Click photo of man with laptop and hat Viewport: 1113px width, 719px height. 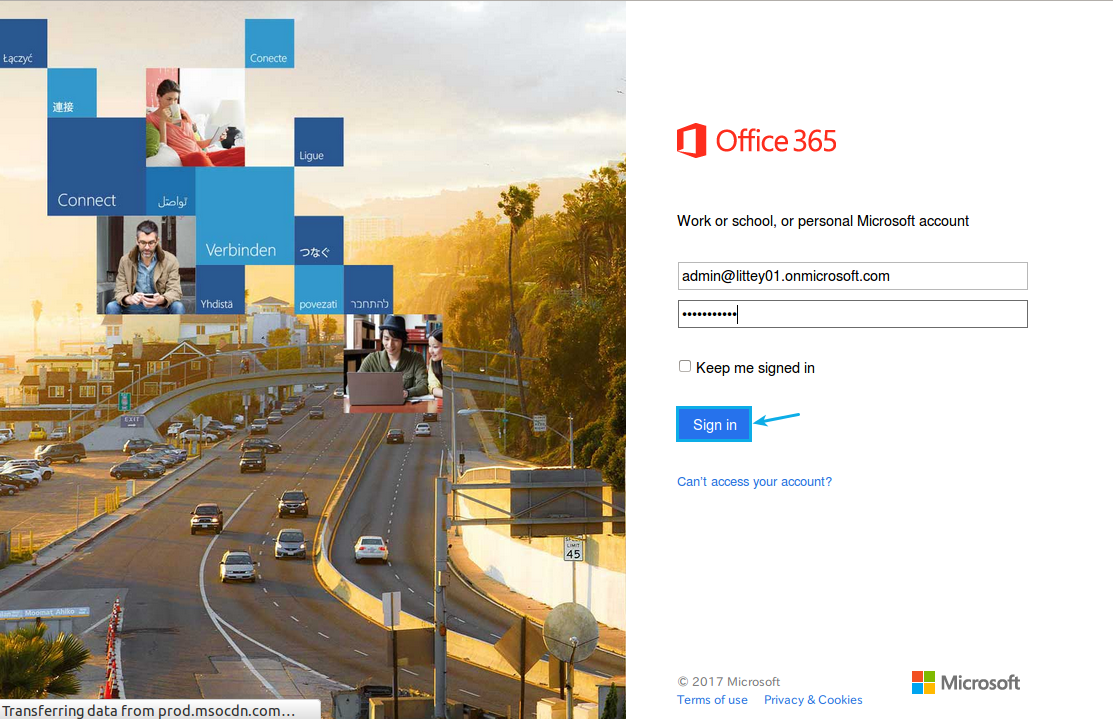(x=393, y=363)
